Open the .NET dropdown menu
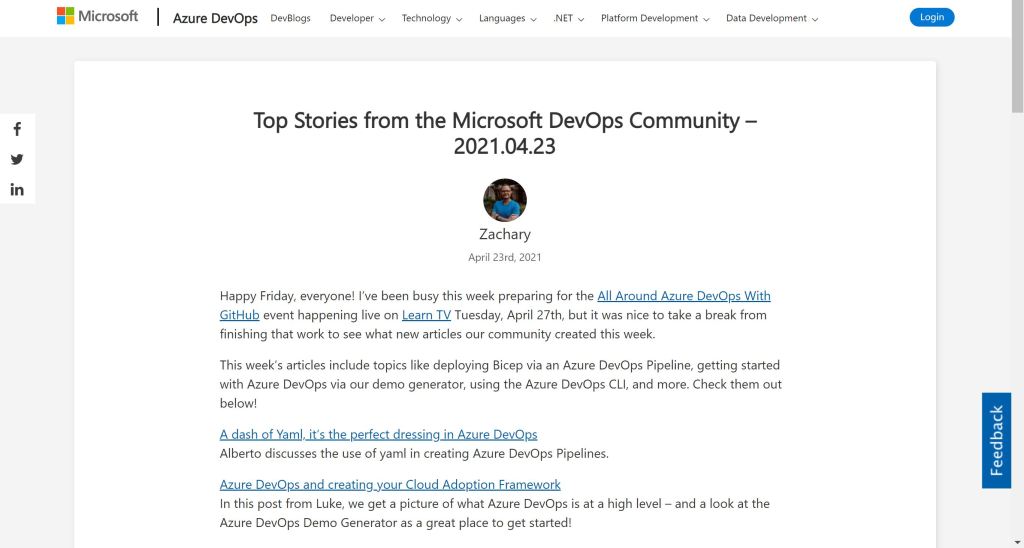The width and height of the screenshot is (1024, 548). coord(568,18)
